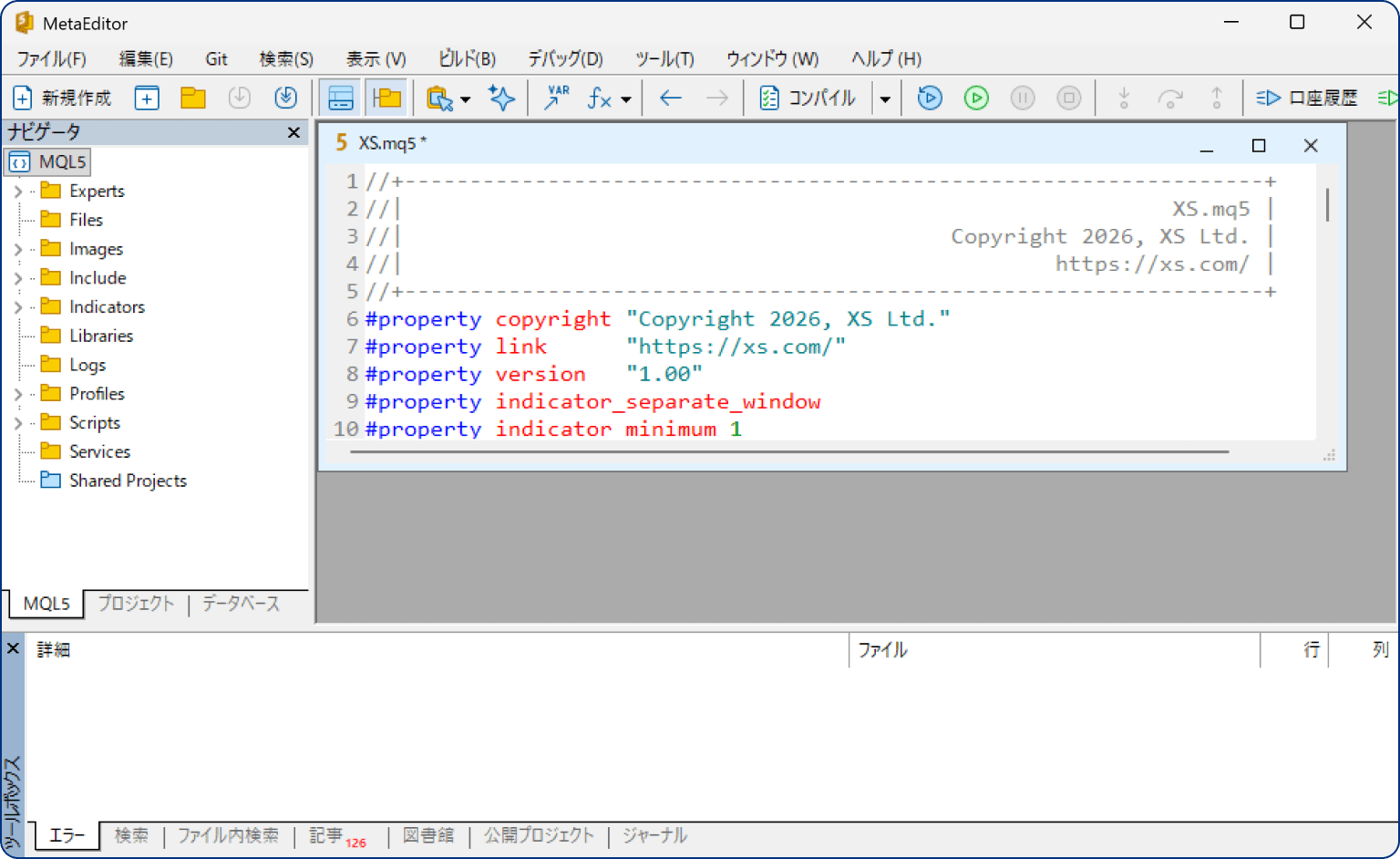The height and width of the screenshot is (859, 1400).
Task: Click the back navigation arrow
Action: pos(671,98)
